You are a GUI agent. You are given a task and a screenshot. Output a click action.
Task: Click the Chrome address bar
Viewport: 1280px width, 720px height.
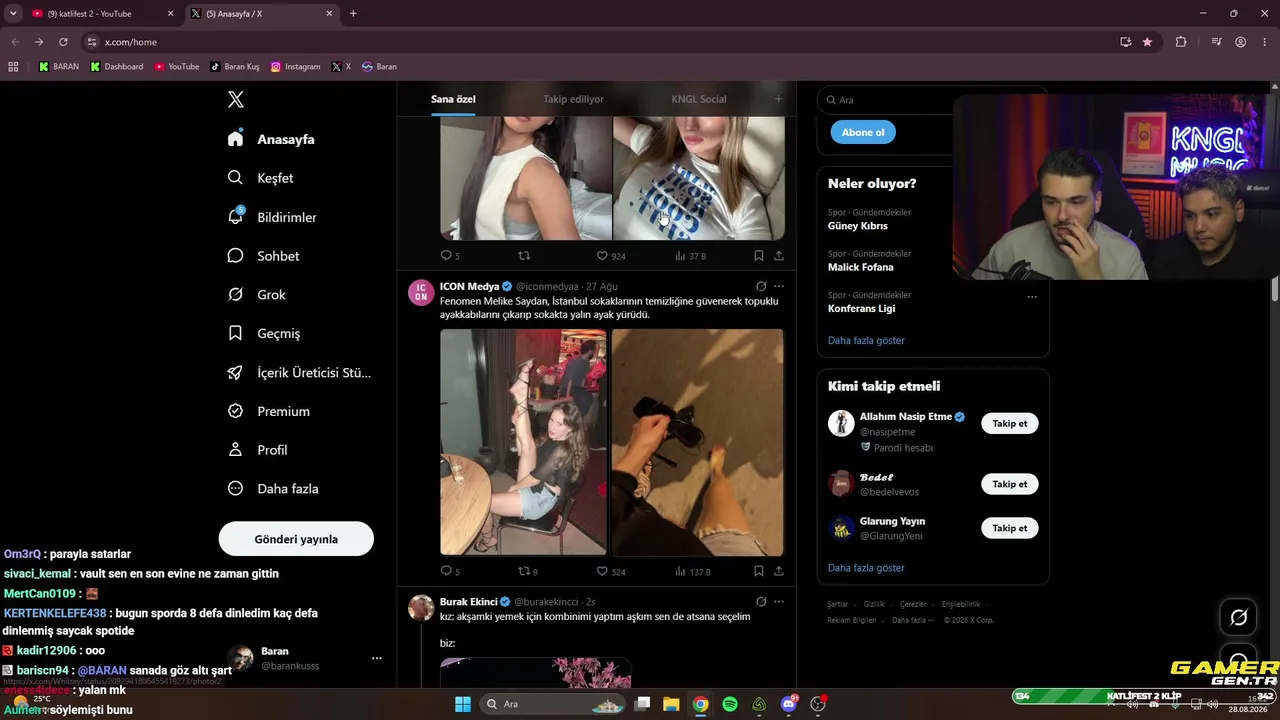600,42
